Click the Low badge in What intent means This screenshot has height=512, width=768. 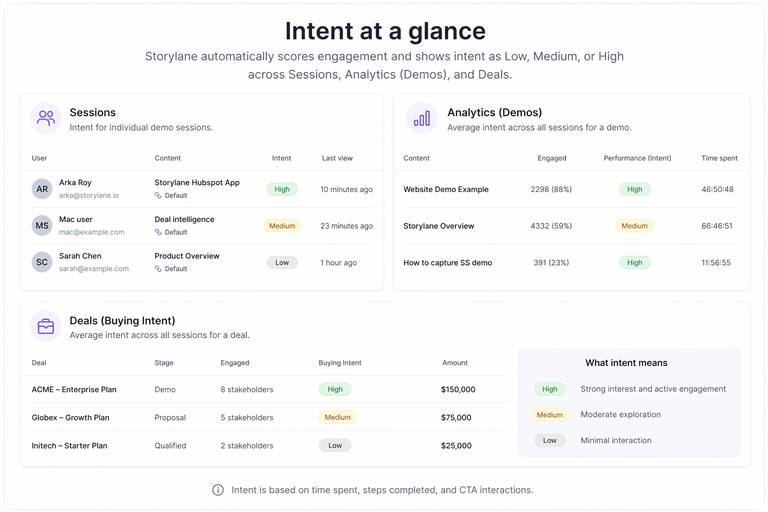550,440
